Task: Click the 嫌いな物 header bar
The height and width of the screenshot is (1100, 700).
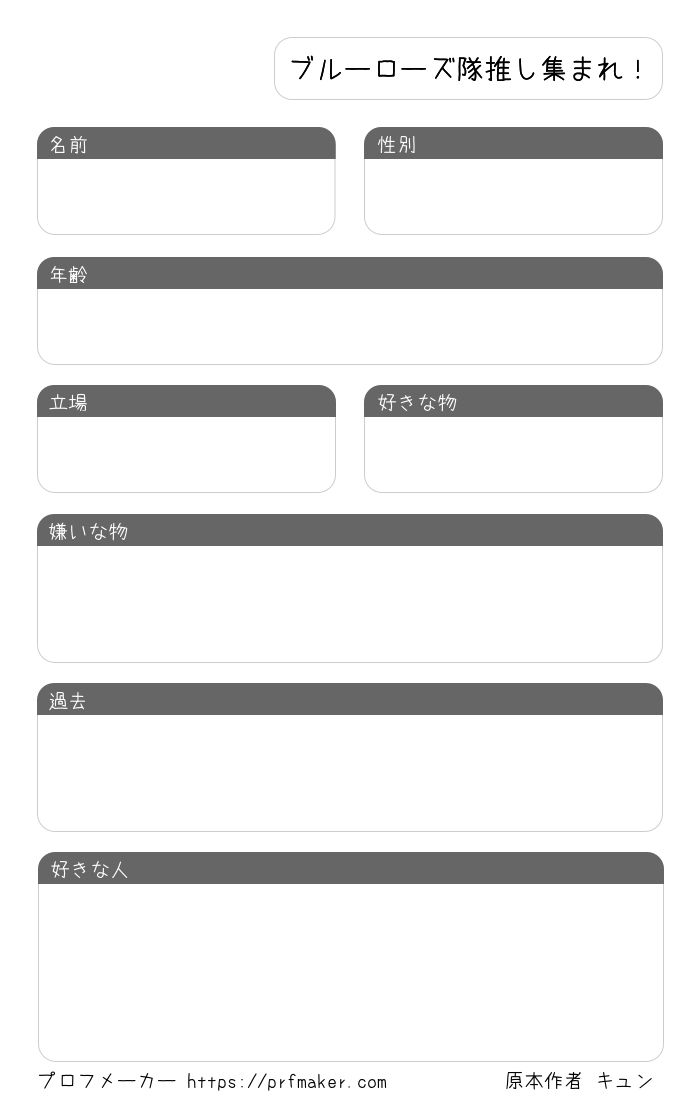Action: click(350, 530)
